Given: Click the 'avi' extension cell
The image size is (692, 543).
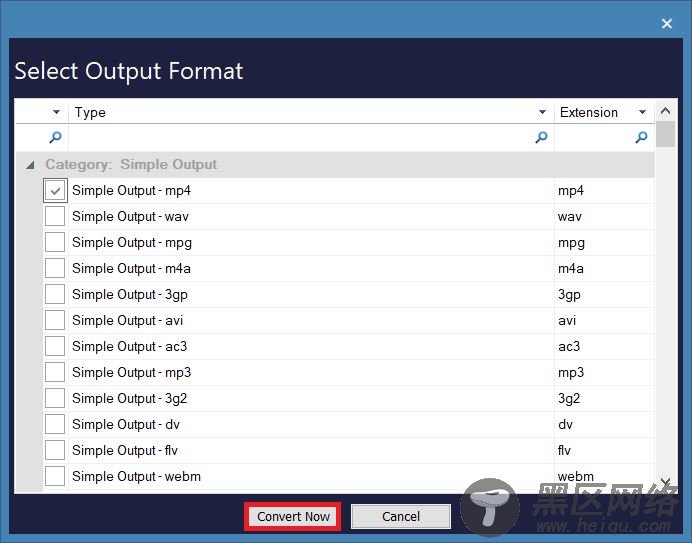Looking at the screenshot, I should tap(604, 321).
